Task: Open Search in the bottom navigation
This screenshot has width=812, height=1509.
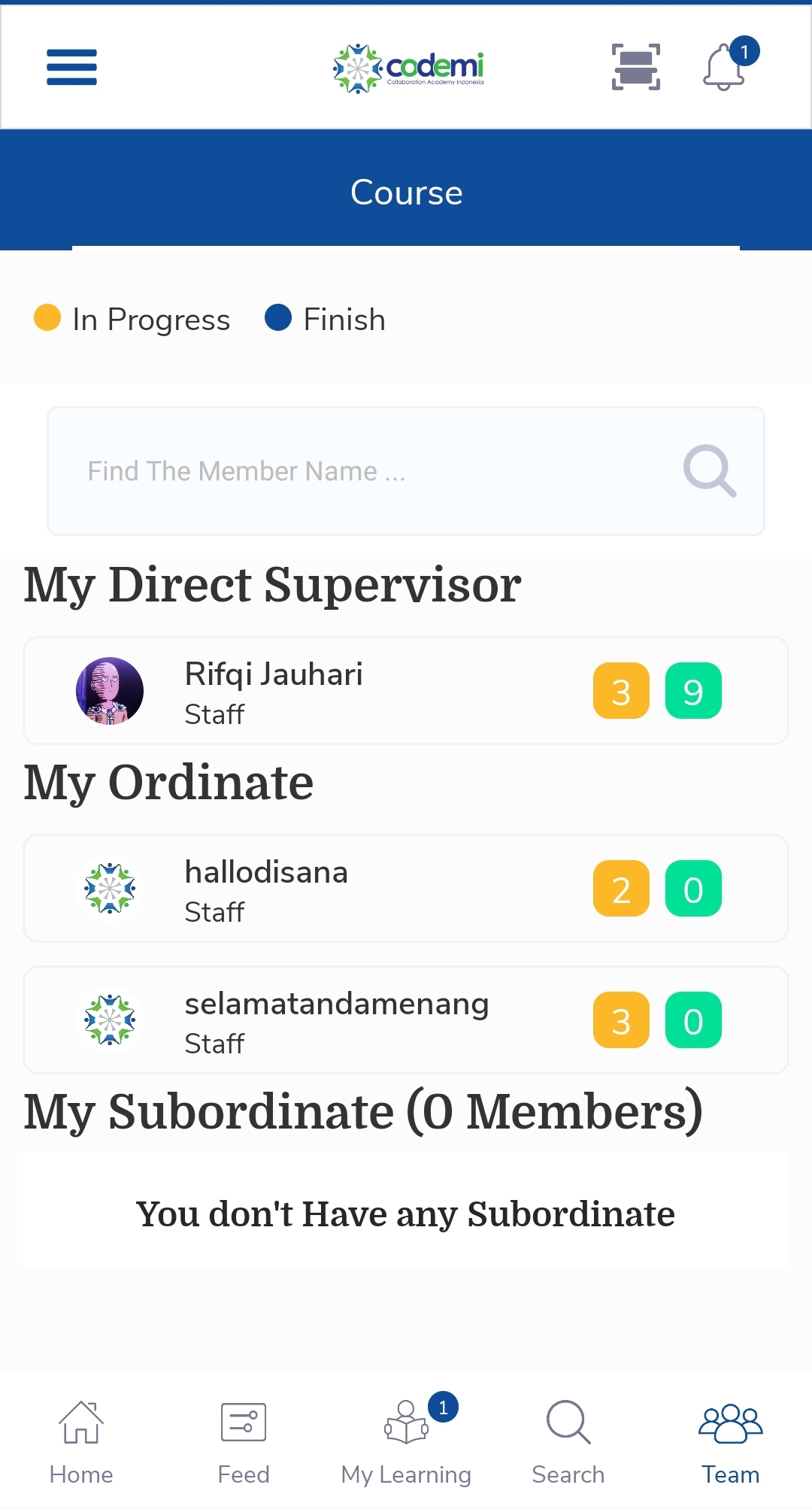Action: click(568, 1442)
